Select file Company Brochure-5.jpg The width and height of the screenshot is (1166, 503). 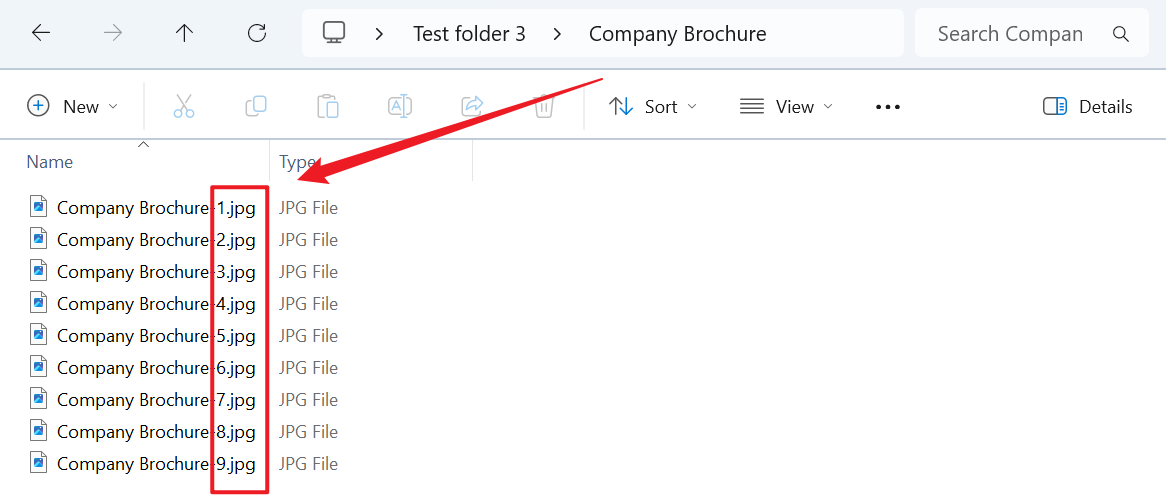pyautogui.click(x=155, y=336)
